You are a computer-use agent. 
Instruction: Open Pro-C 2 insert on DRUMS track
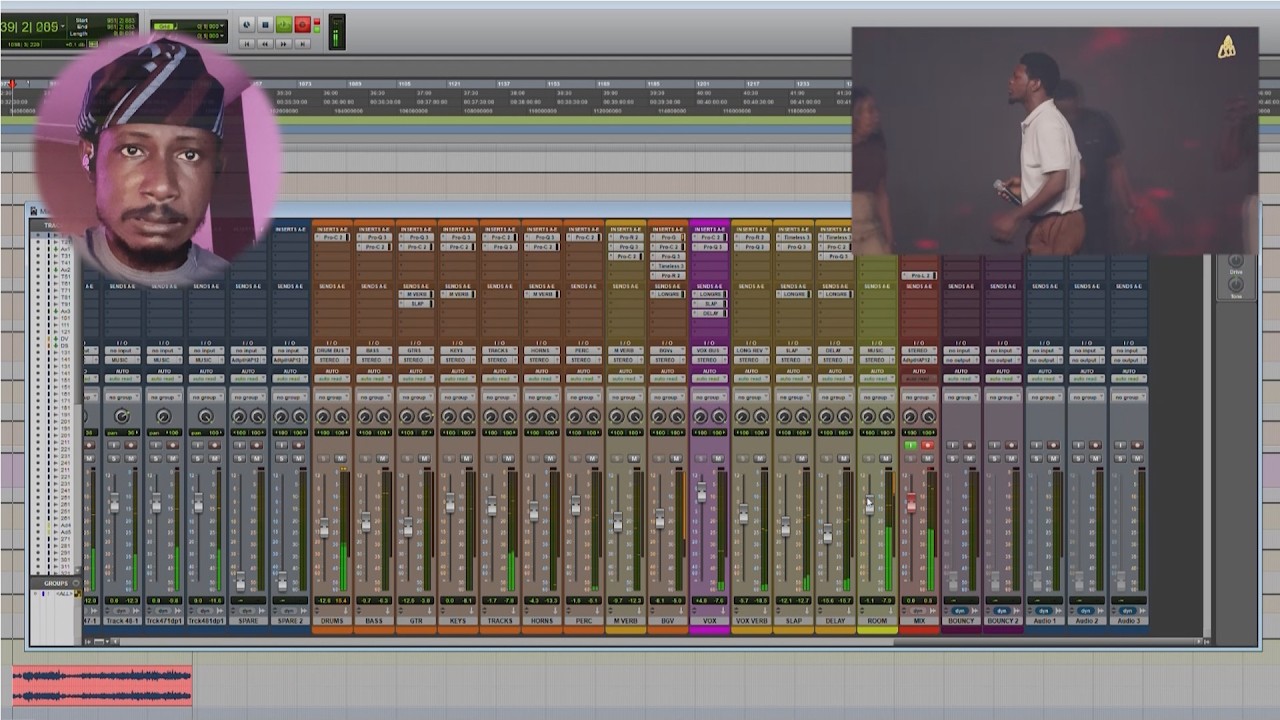pos(331,238)
